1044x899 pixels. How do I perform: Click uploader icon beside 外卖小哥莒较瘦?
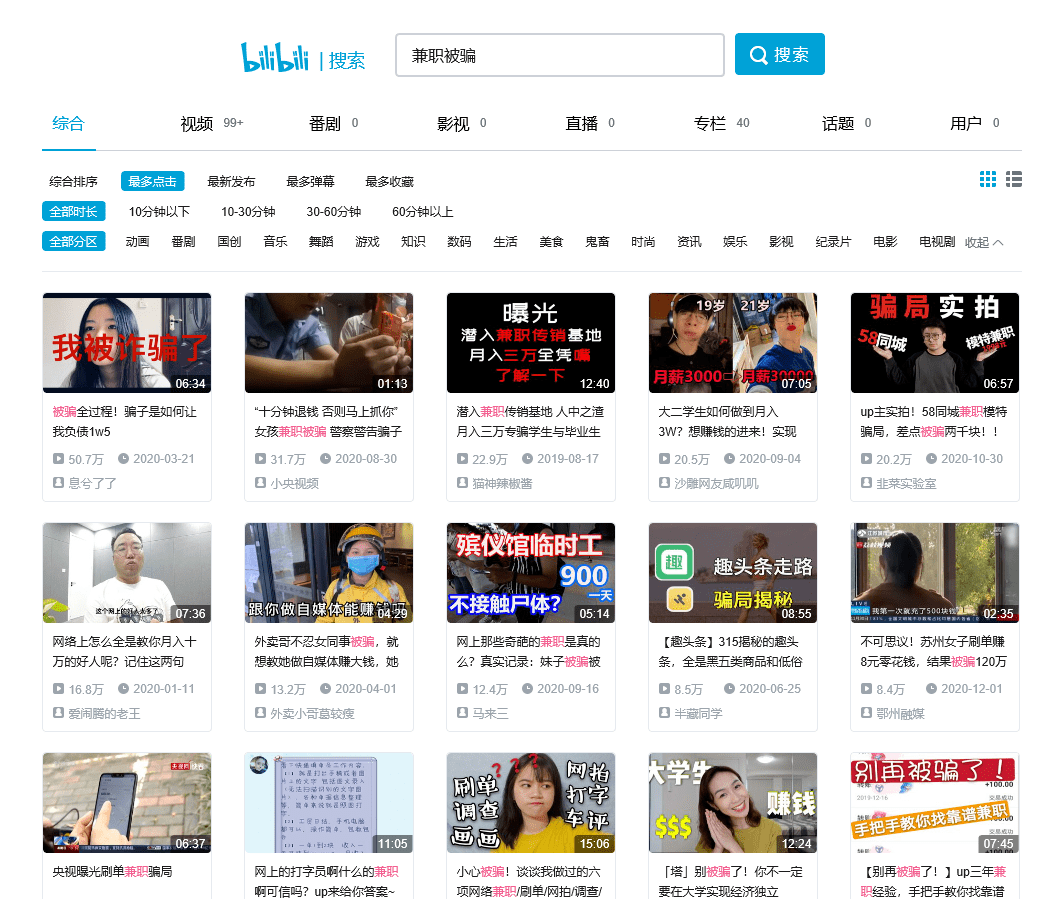click(x=260, y=713)
